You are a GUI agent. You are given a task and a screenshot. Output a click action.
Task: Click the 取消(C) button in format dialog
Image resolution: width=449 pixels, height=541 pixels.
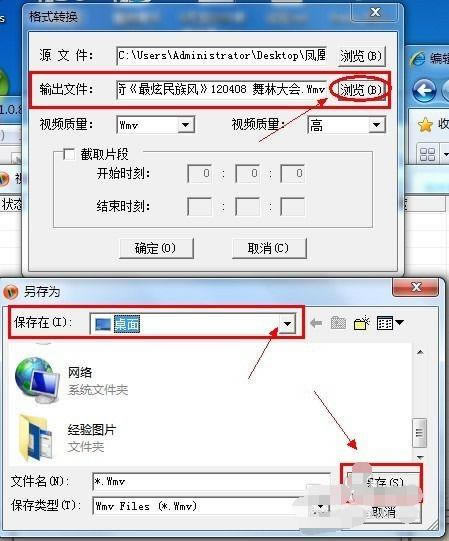[269, 248]
